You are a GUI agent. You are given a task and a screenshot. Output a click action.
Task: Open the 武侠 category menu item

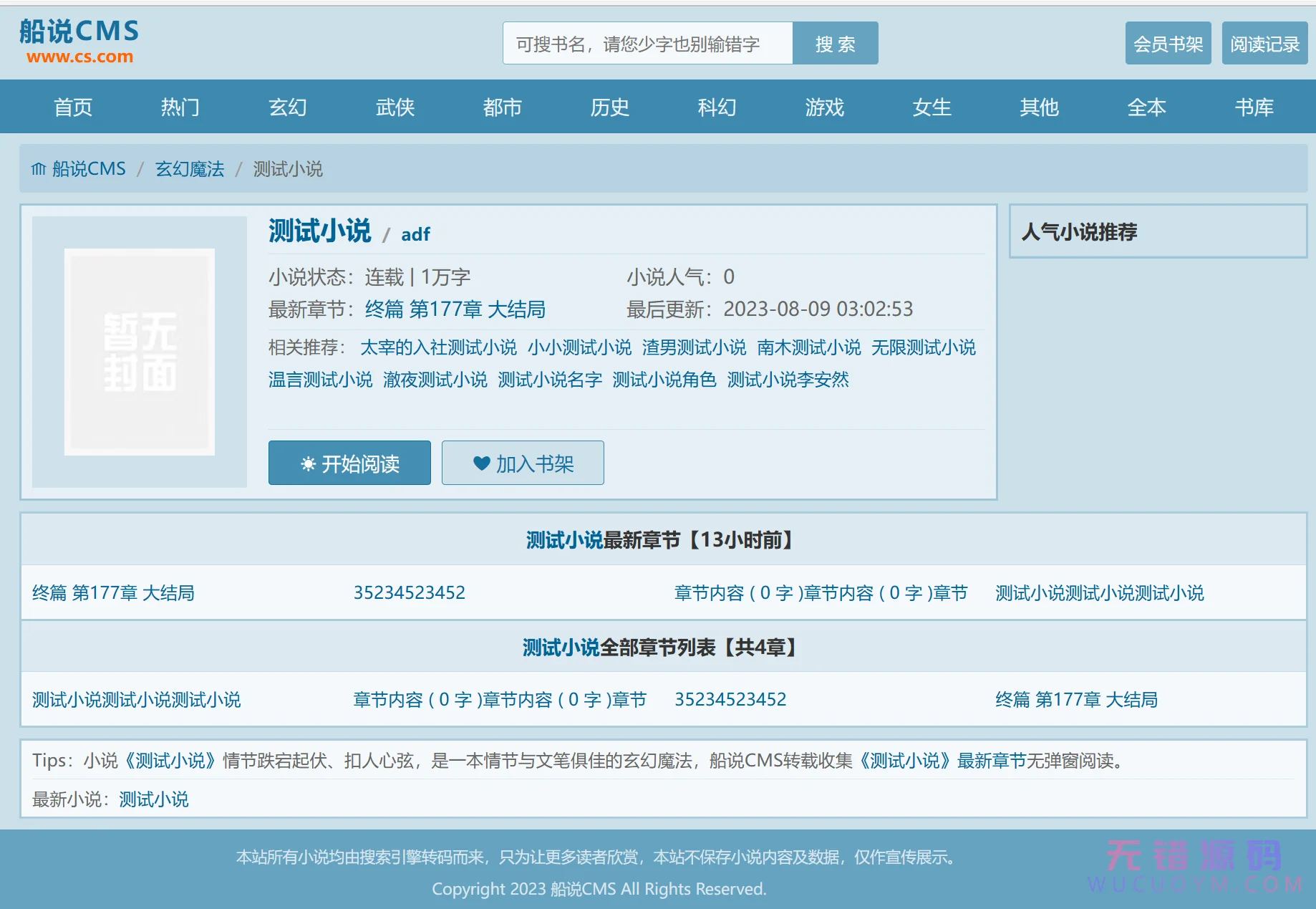pos(395,107)
